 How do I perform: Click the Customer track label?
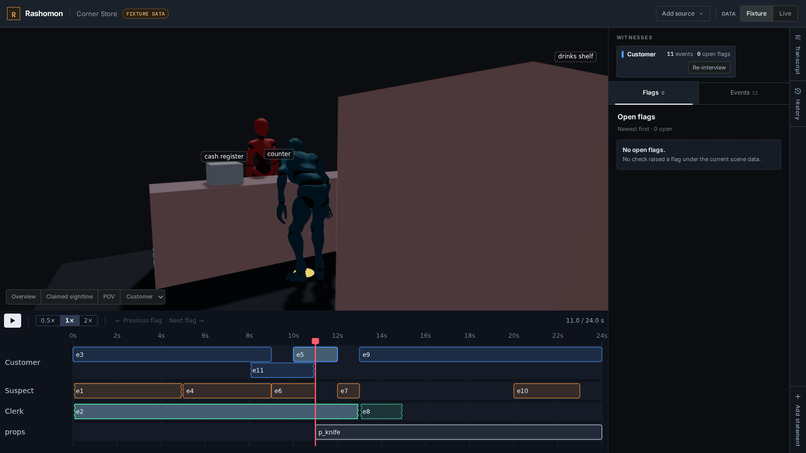[x=22, y=363]
